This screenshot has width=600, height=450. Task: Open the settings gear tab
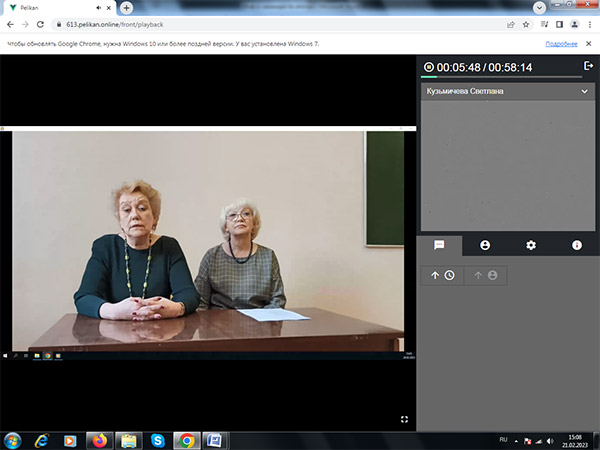[531, 245]
